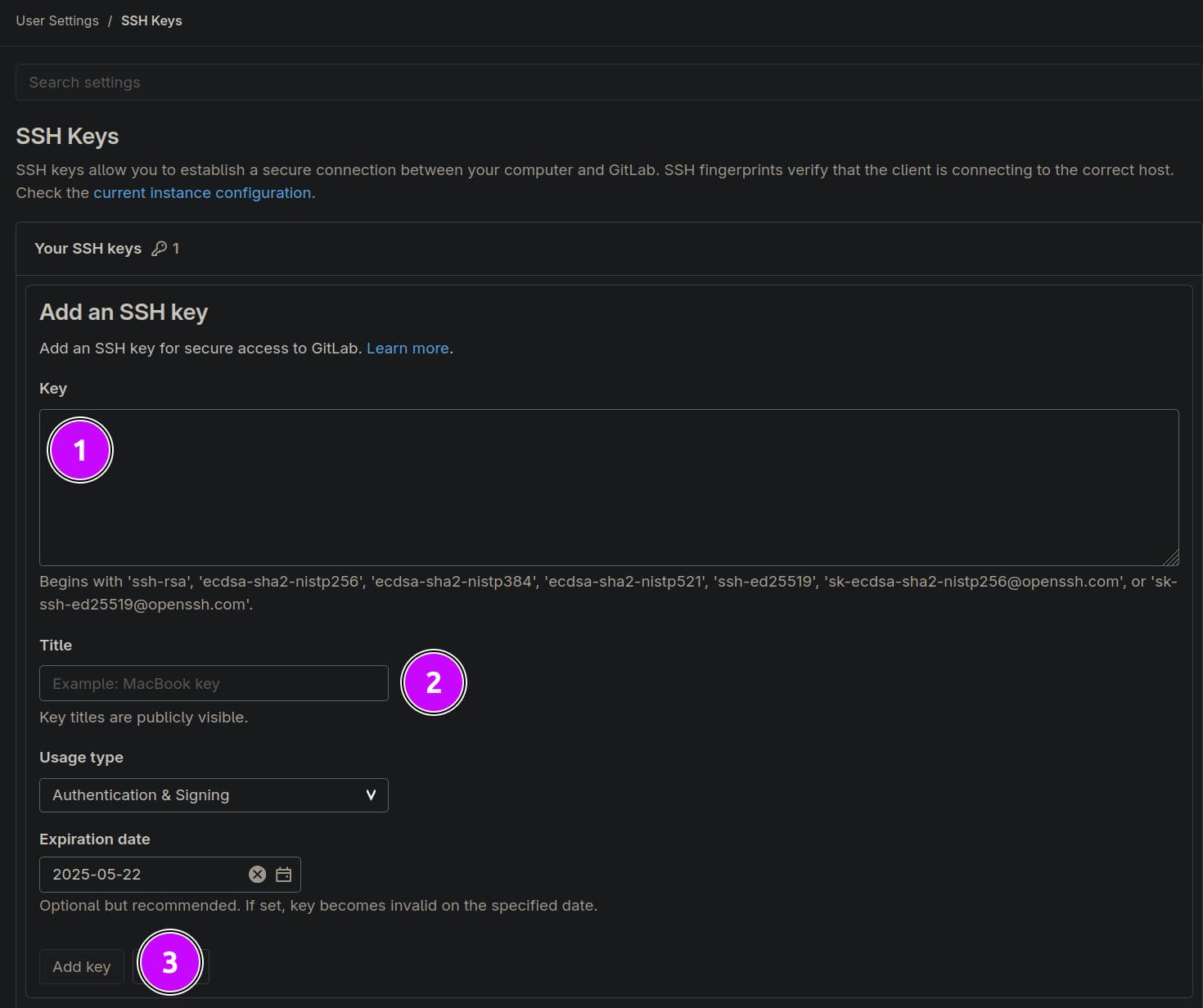Open the current instance configuration link
Viewport: 1203px width, 1008px height.
(x=202, y=193)
